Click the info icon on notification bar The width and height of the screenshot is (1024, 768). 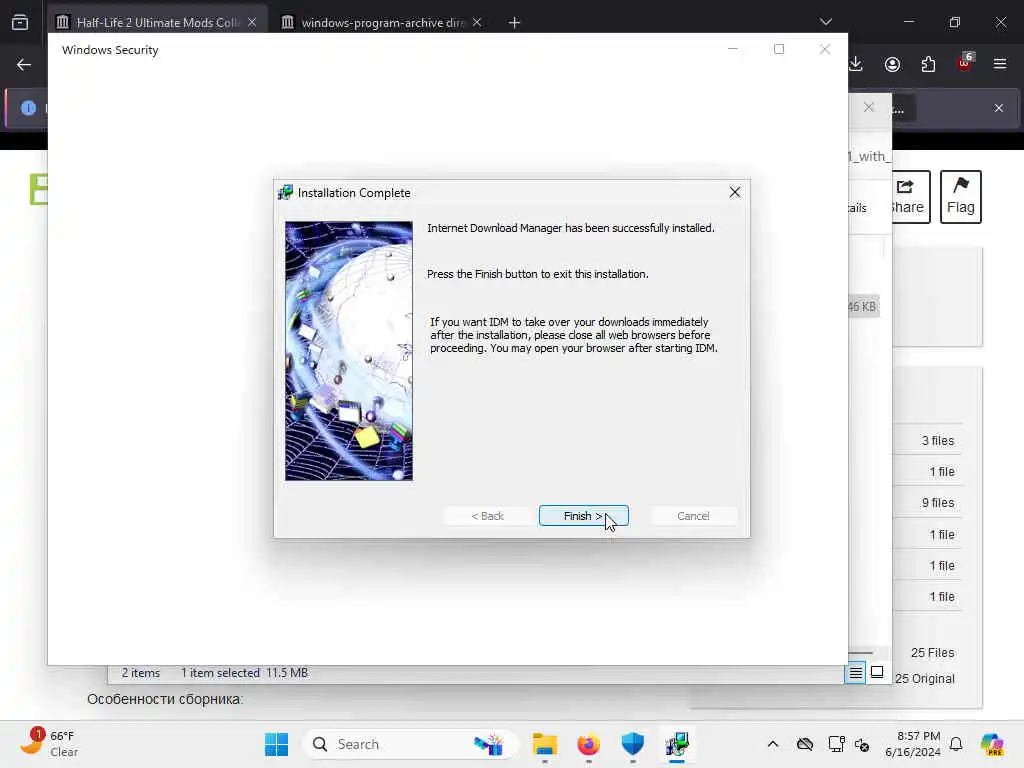pyautogui.click(x=28, y=108)
